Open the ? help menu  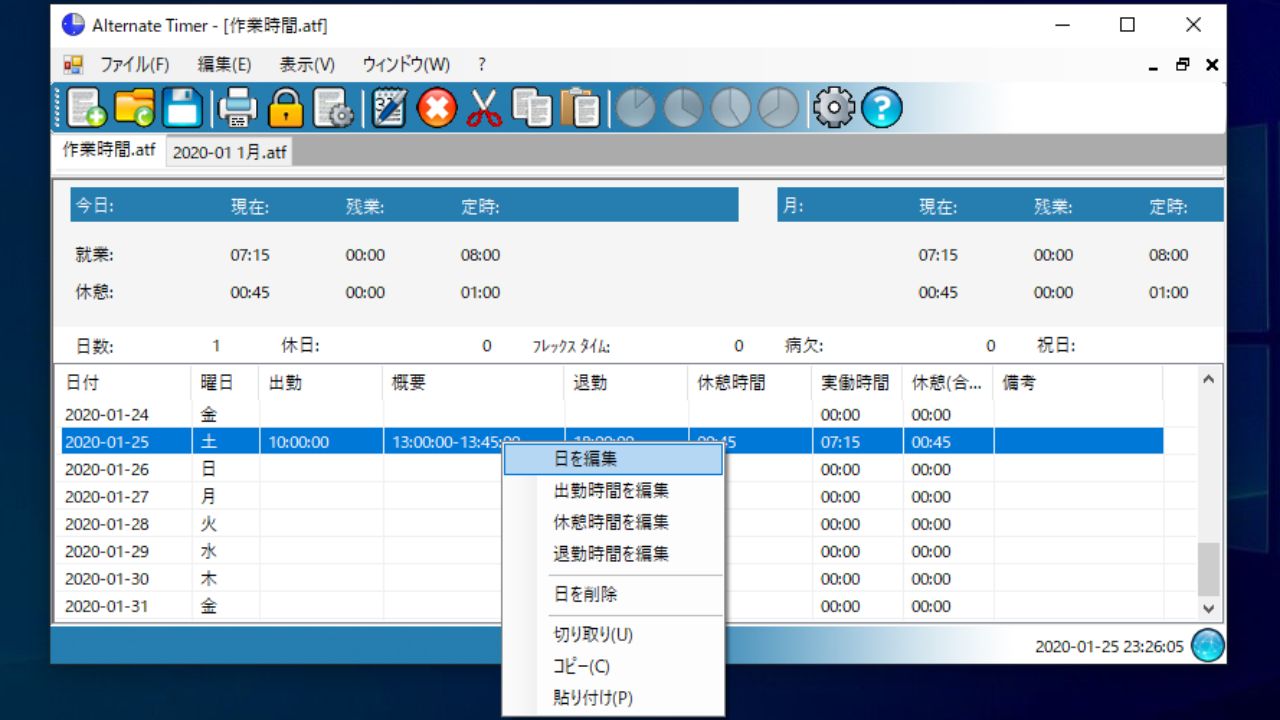pyautogui.click(x=481, y=65)
